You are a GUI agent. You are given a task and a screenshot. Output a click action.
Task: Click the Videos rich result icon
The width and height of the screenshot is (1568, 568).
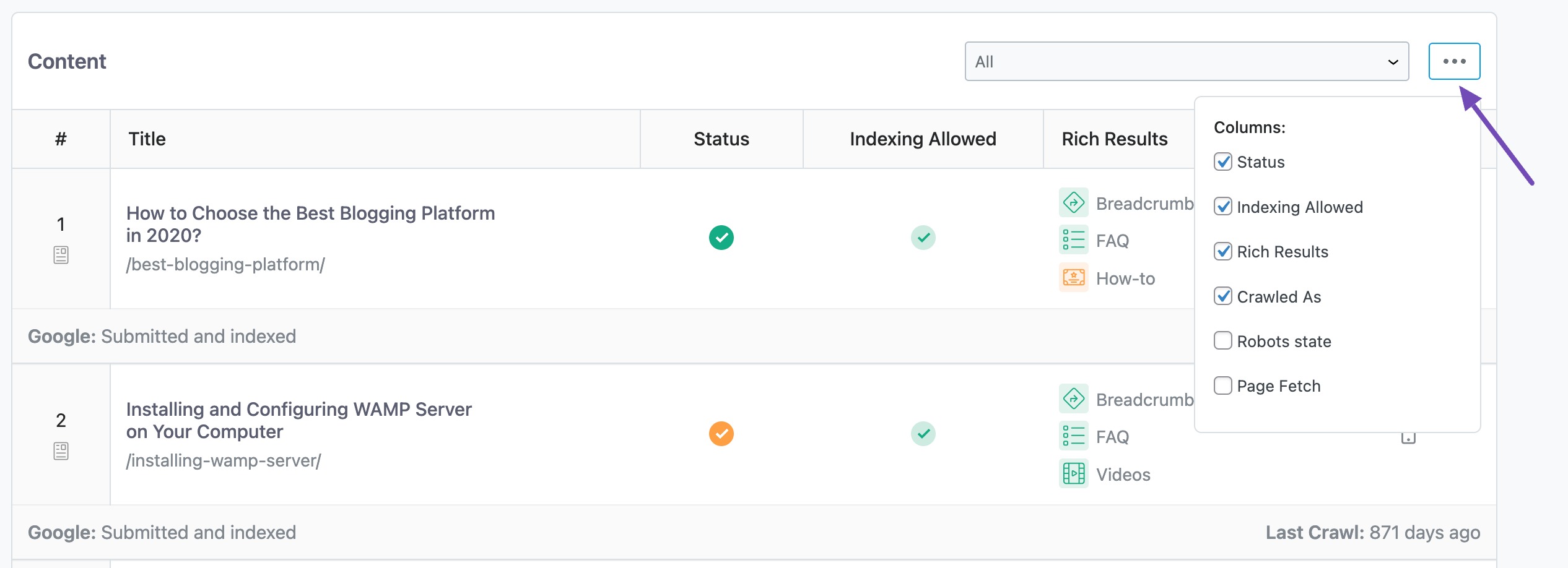tap(1074, 473)
